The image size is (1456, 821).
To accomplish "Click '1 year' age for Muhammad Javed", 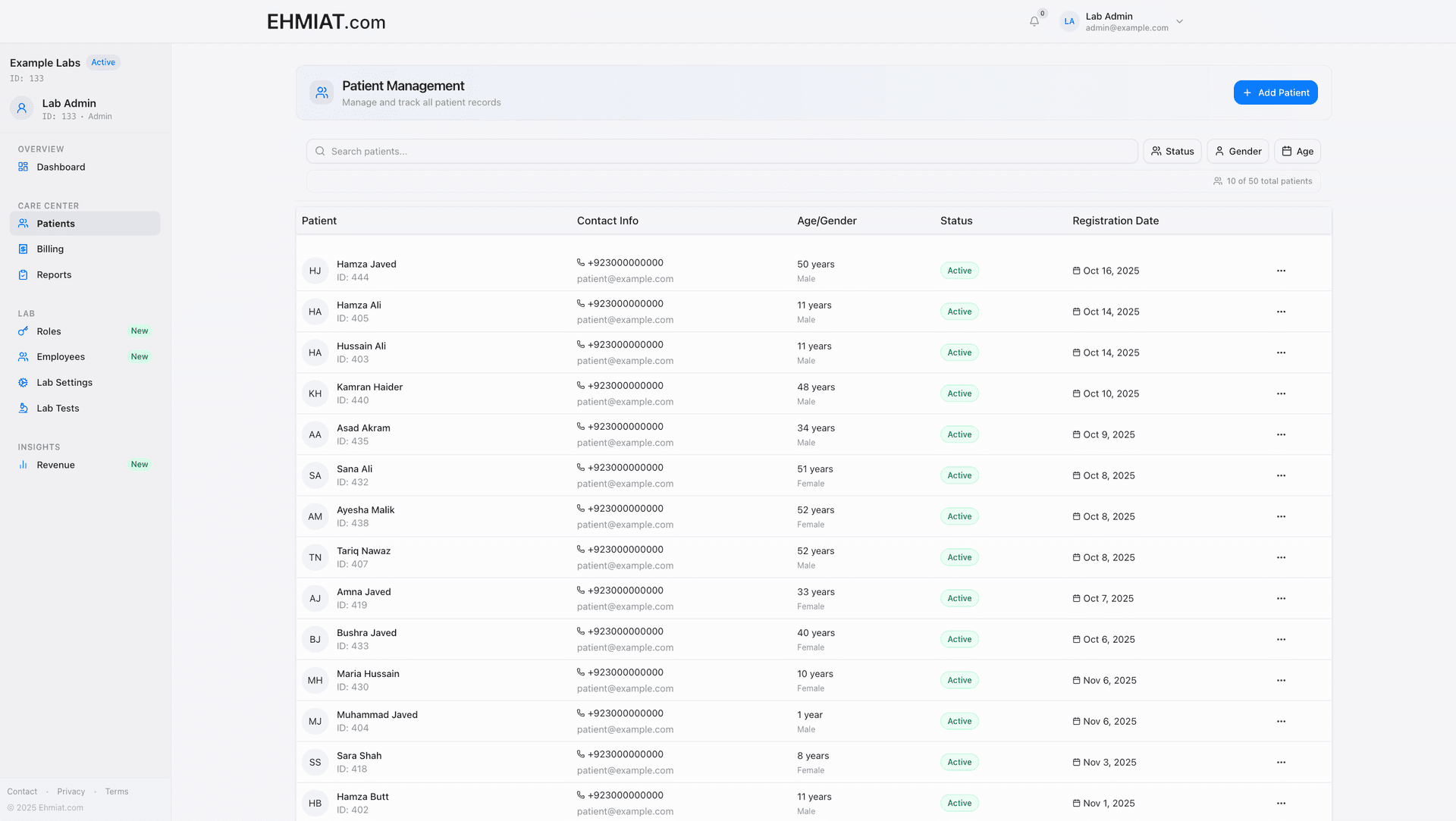I will [x=810, y=715].
